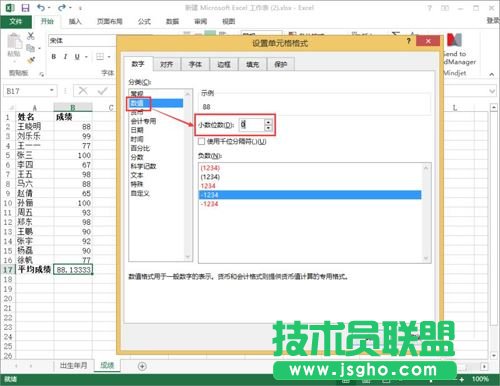Switch to the 数据 Data ribbon tab
The width and height of the screenshot is (500, 386).
172,22
